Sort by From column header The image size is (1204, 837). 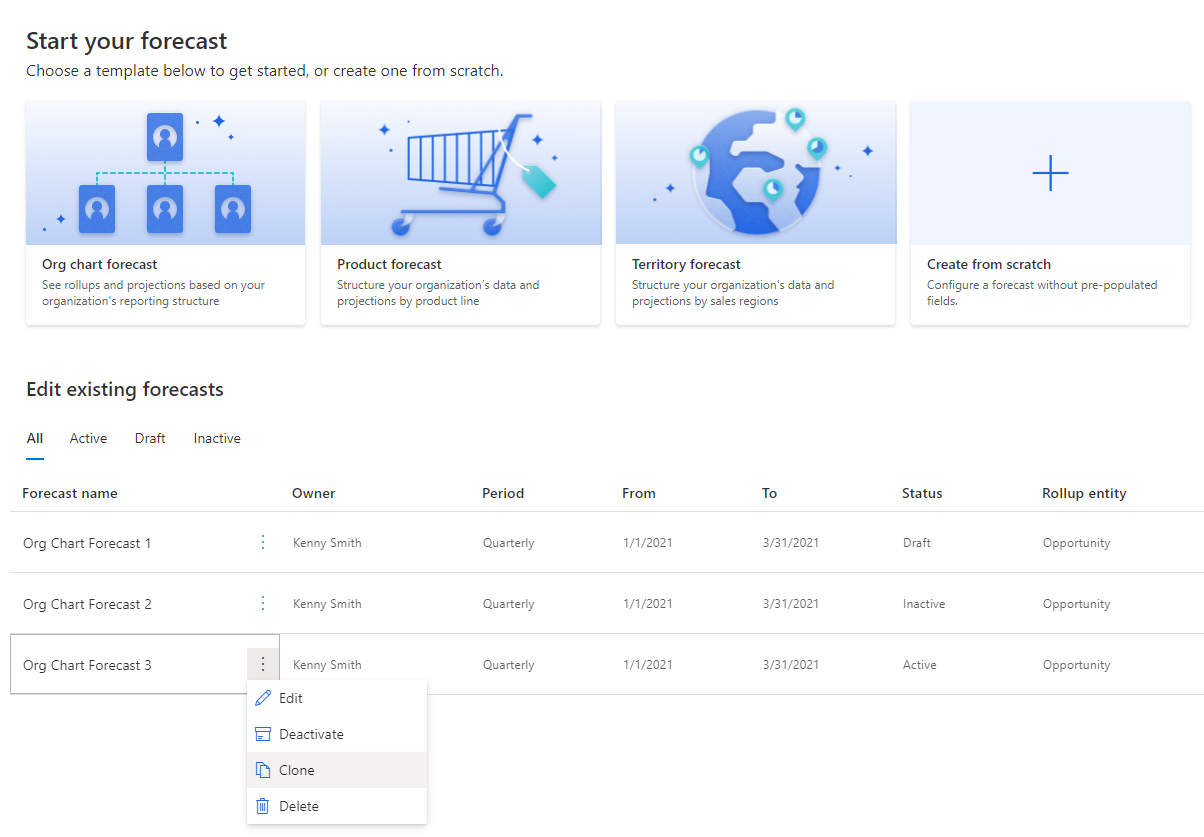639,493
